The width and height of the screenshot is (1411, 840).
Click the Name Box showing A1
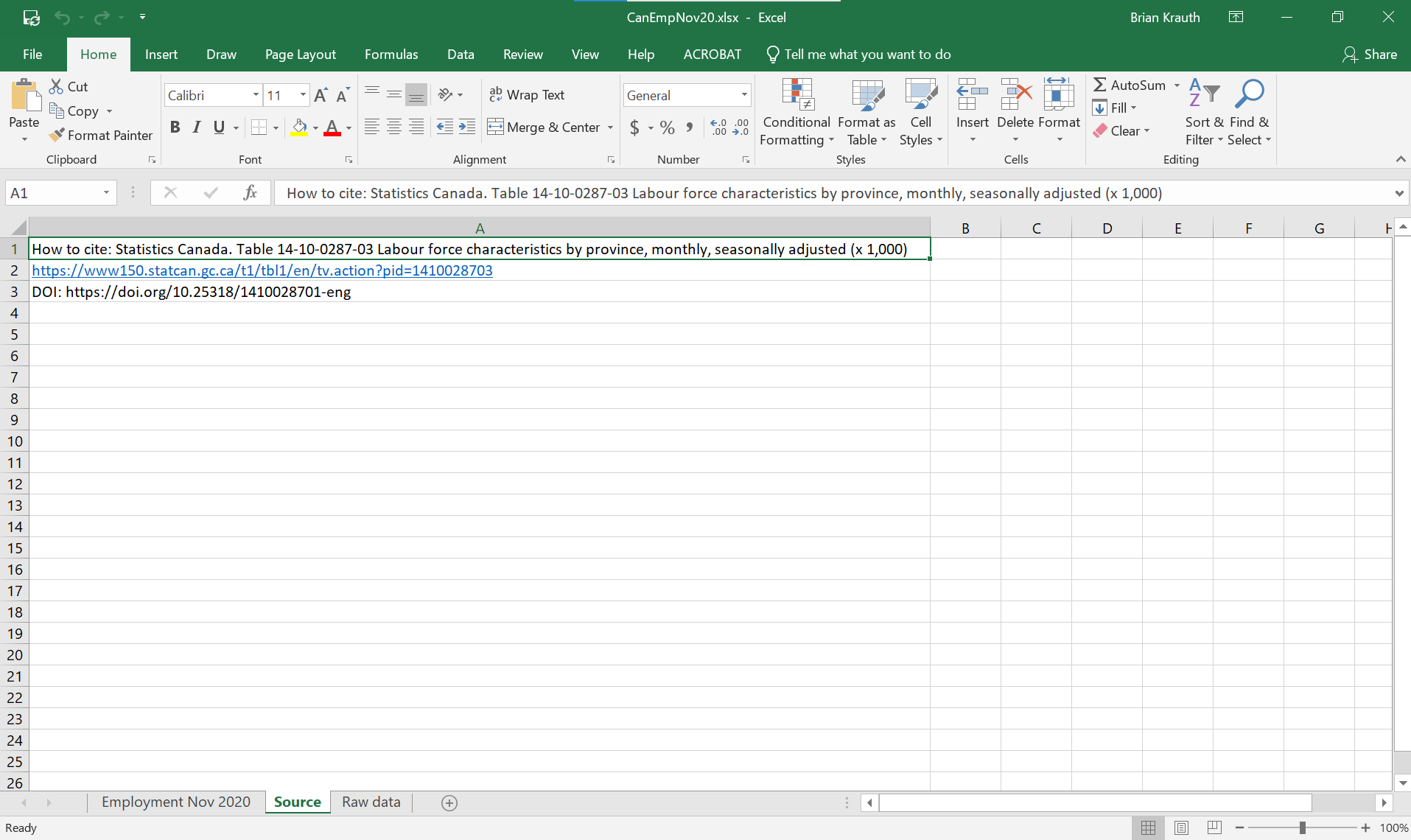click(x=52, y=192)
